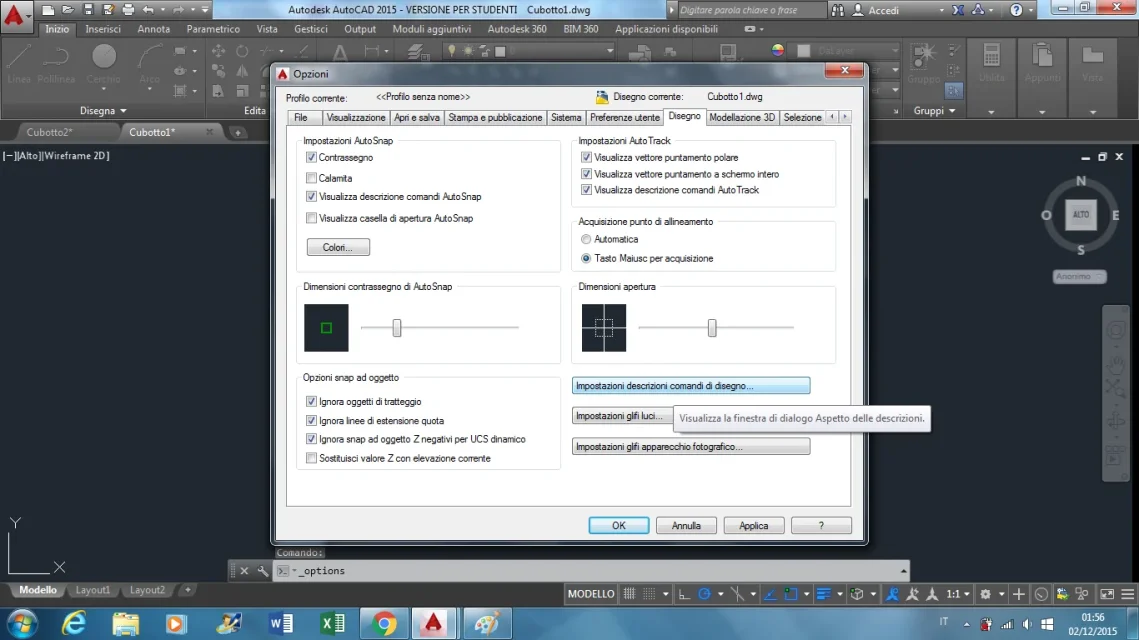Click Impostazioni descrizioni comandi di disegno button
The width and height of the screenshot is (1139, 640).
[x=691, y=386]
